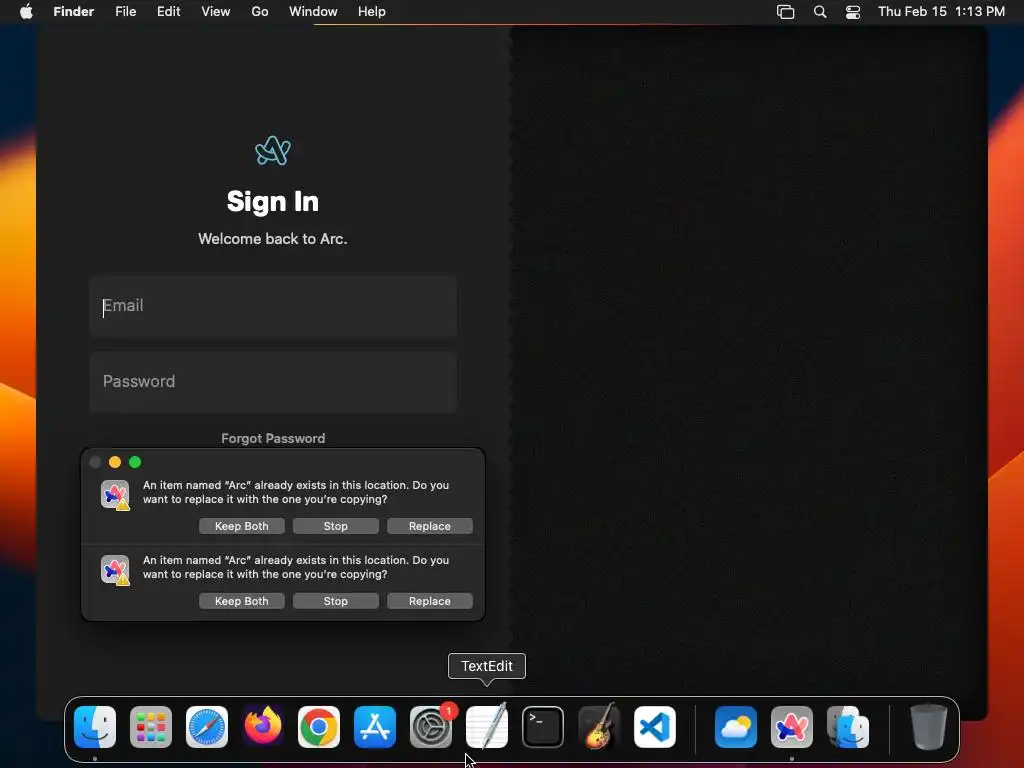The height and width of the screenshot is (768, 1024).
Task: Open Launchpad in the Dock
Action: pos(151,727)
